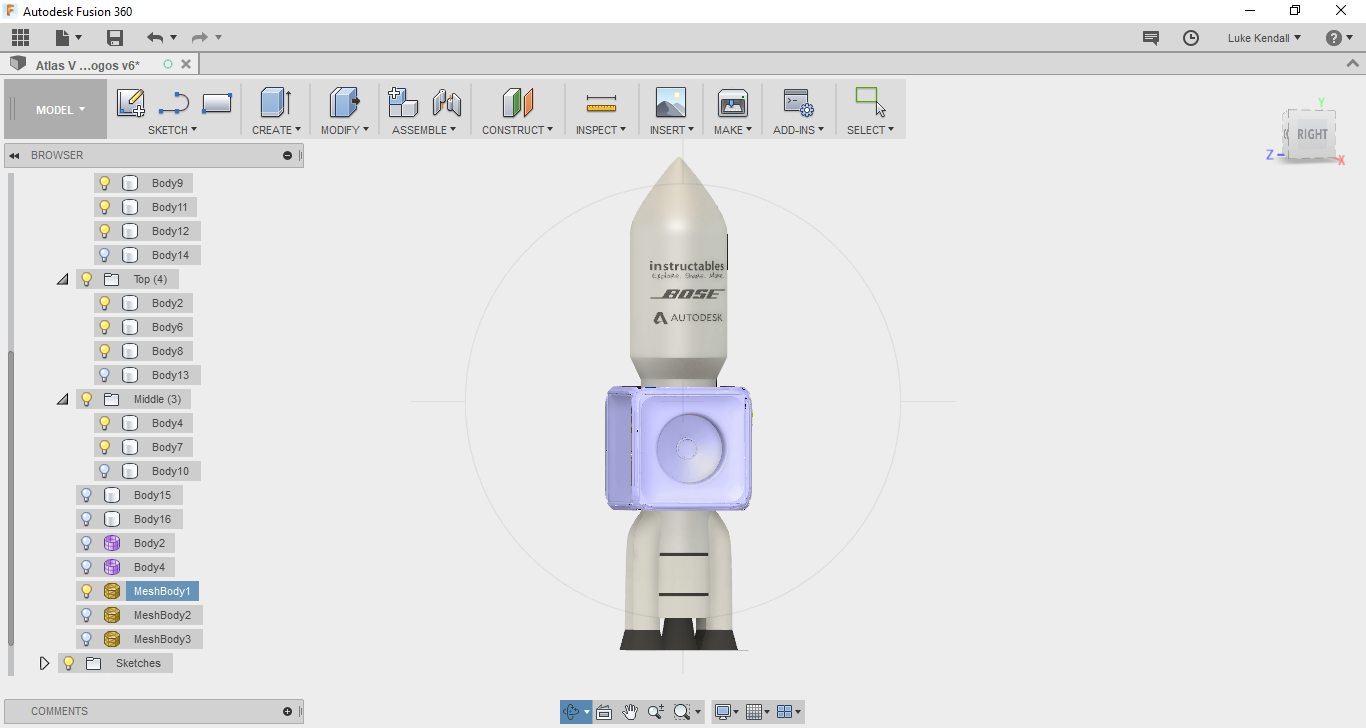Select Body10 in the Middle folder
The image size is (1366, 728).
click(x=170, y=471)
